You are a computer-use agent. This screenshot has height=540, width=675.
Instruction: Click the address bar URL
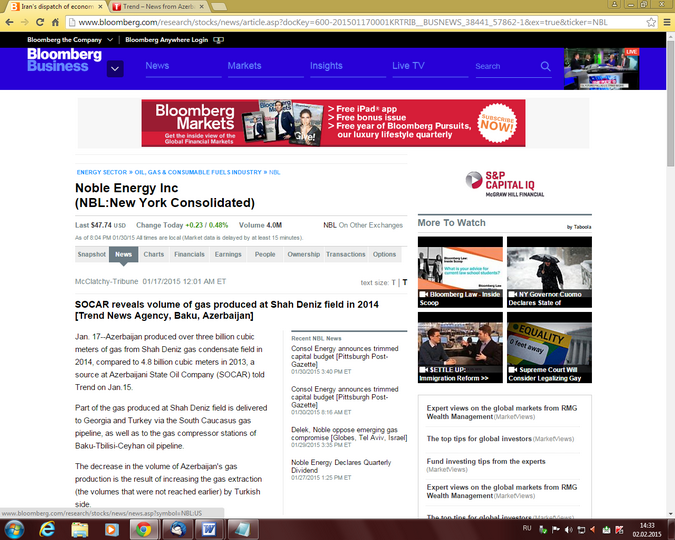343,22
